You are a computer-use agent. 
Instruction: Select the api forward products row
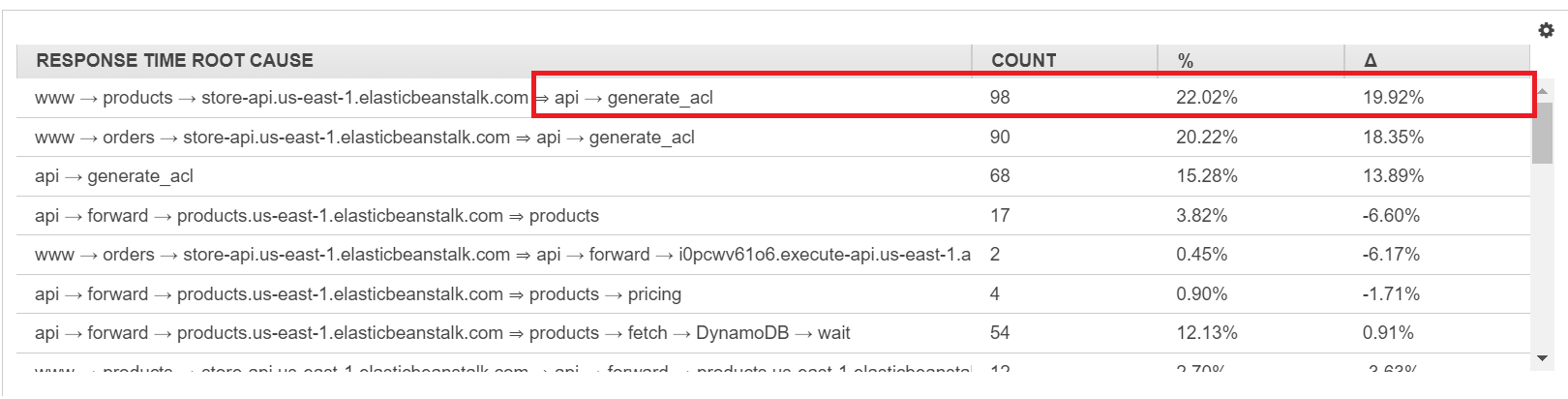point(317,216)
